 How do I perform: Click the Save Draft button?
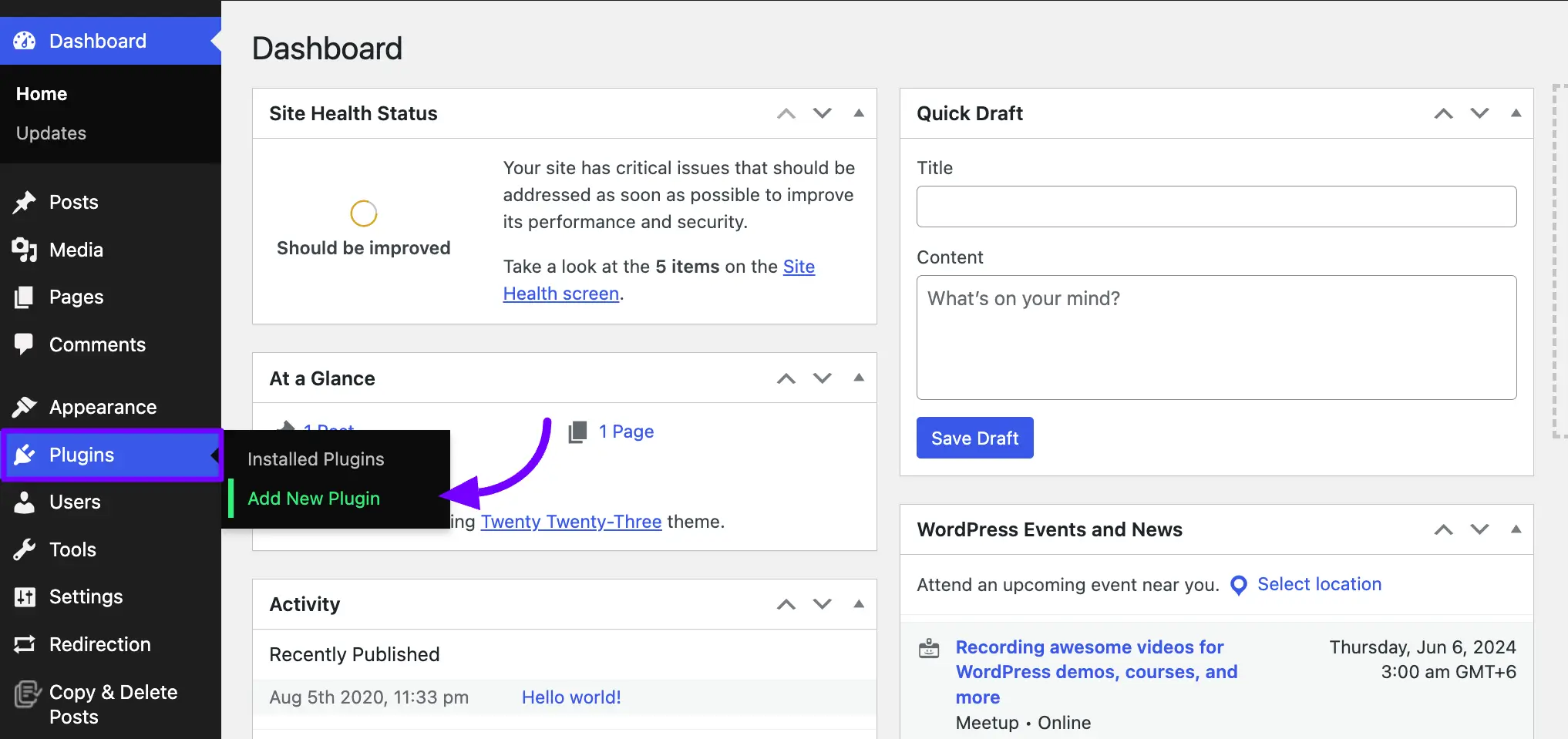[x=974, y=438]
